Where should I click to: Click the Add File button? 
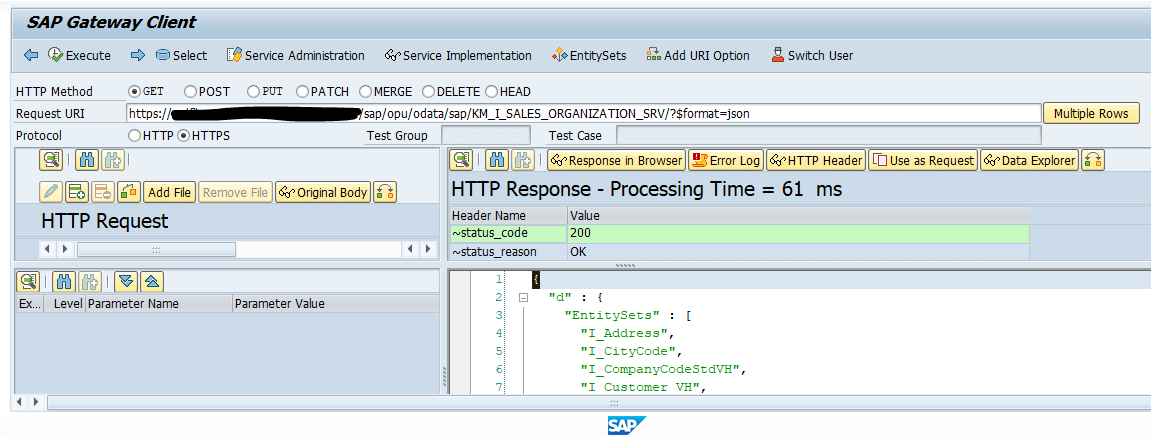click(170, 192)
